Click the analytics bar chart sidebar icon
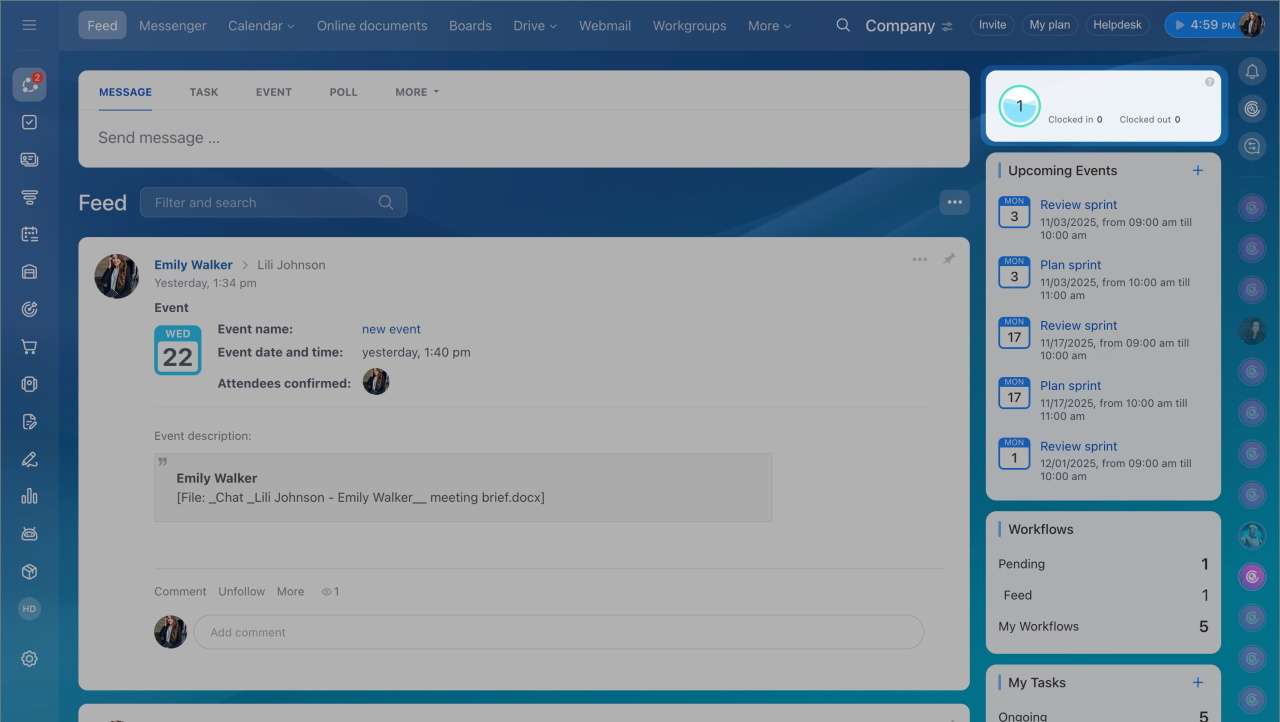 29,496
